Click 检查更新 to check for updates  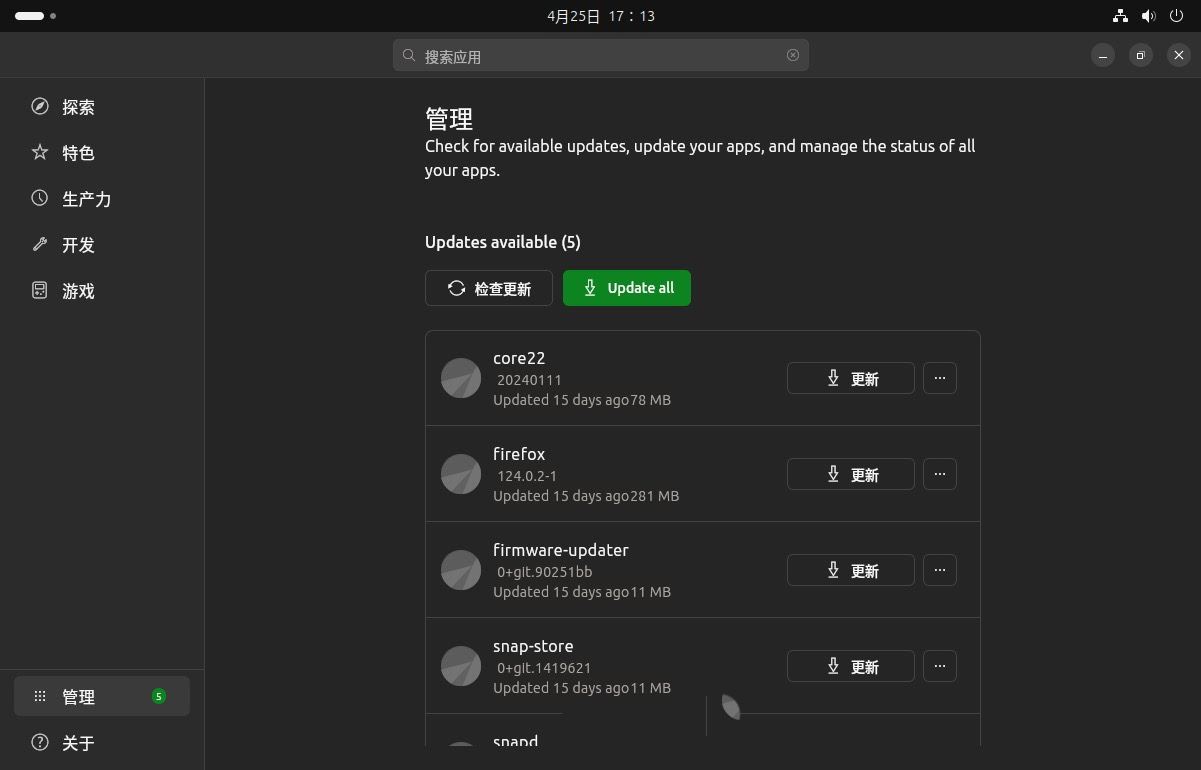(489, 288)
